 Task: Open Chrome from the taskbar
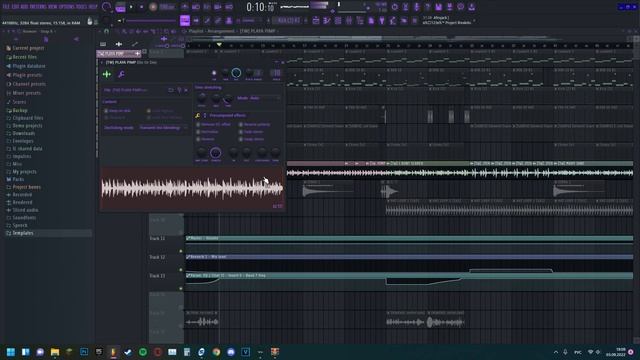[216, 352]
